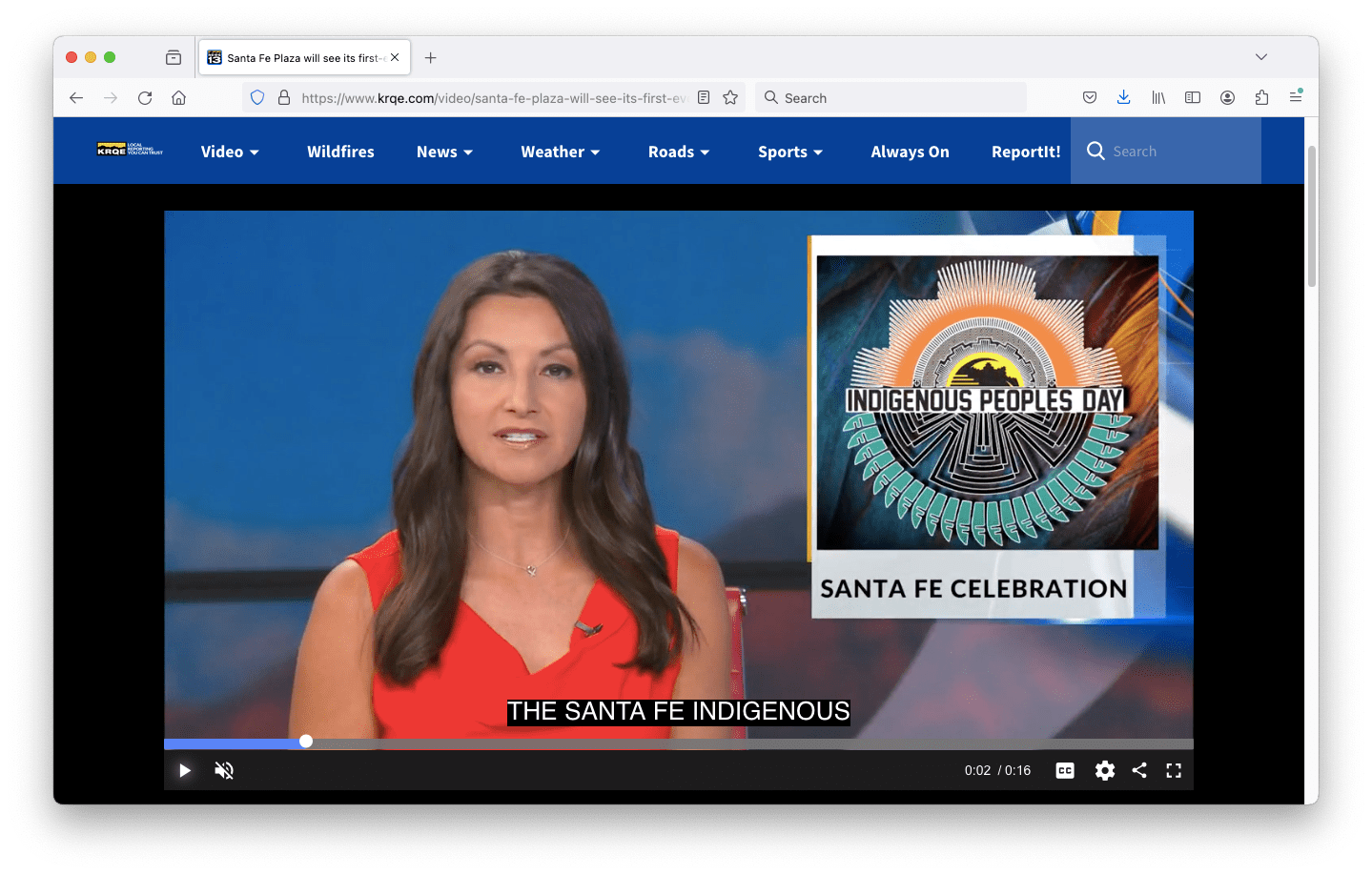The width and height of the screenshot is (1372, 875).
Task: Click the video progress bar scrubber
Action: 306,742
